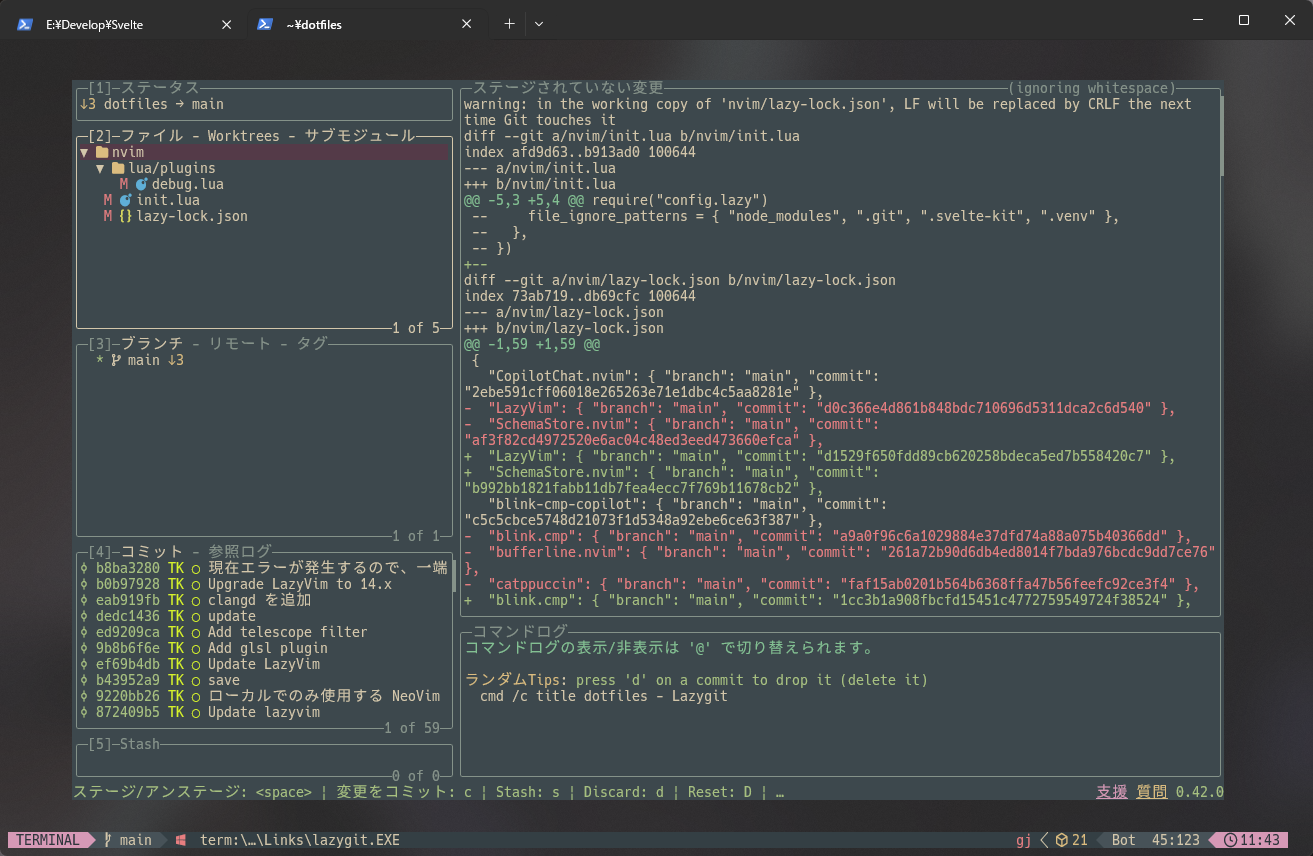Viewport: 1313px width, 856px height.
Task: Click the 'Reset: D' hint
Action: 720,792
